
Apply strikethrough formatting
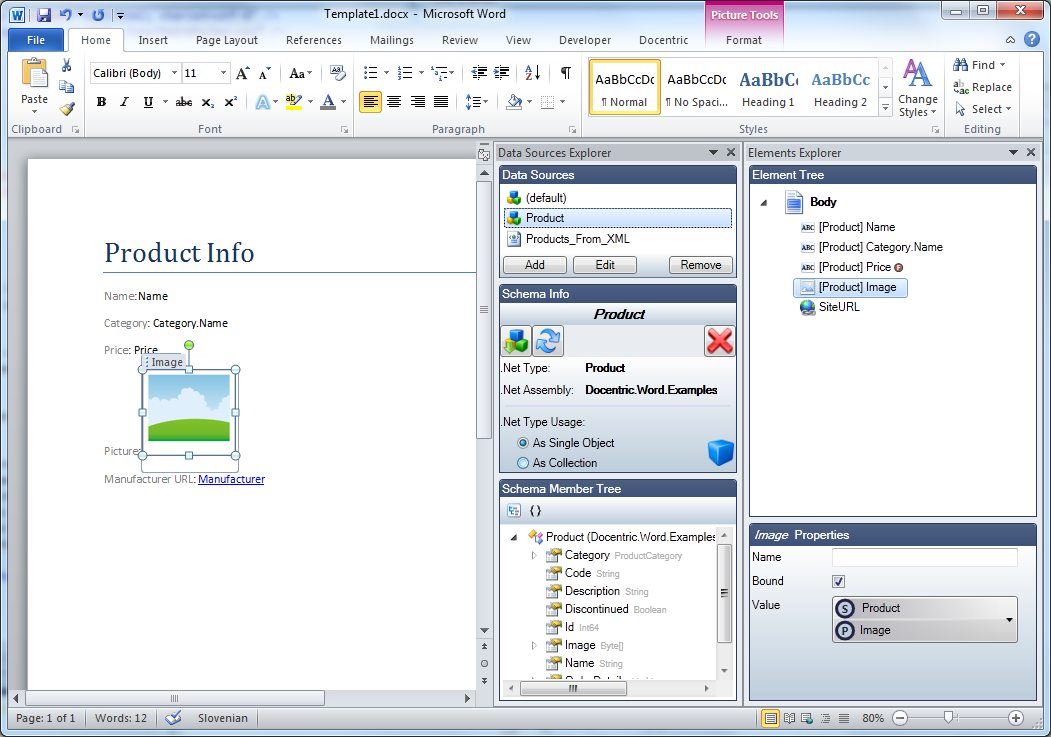pyautogui.click(x=184, y=102)
